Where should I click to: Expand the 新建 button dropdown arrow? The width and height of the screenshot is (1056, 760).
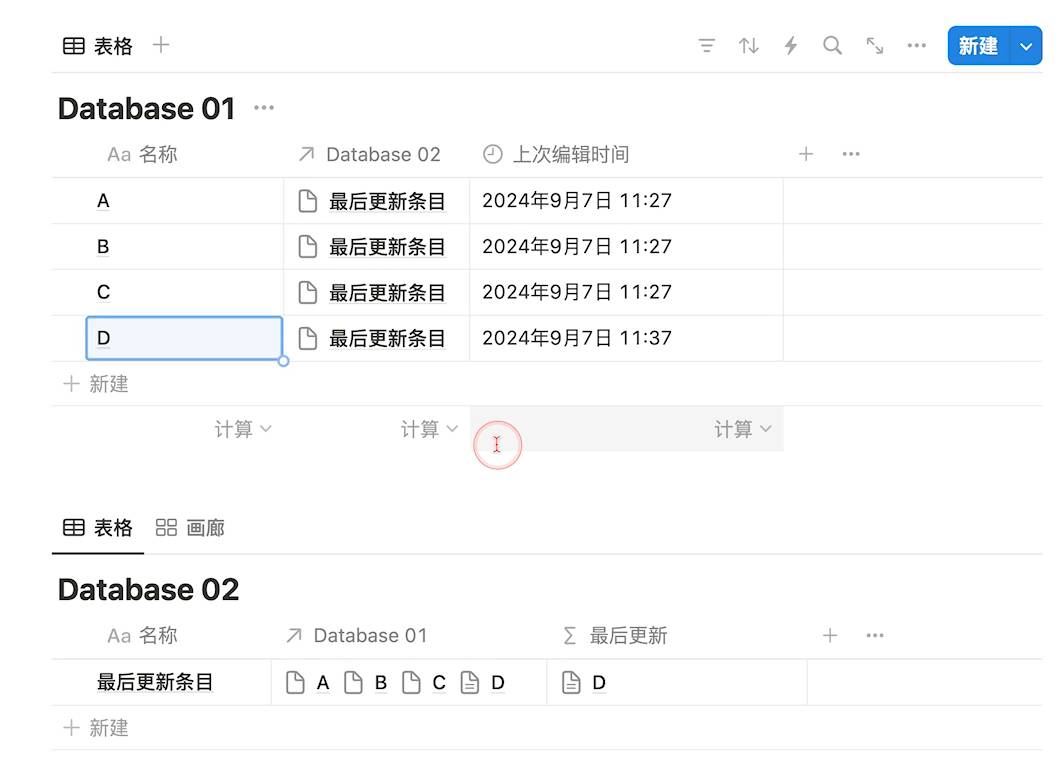pyautogui.click(x=1026, y=46)
